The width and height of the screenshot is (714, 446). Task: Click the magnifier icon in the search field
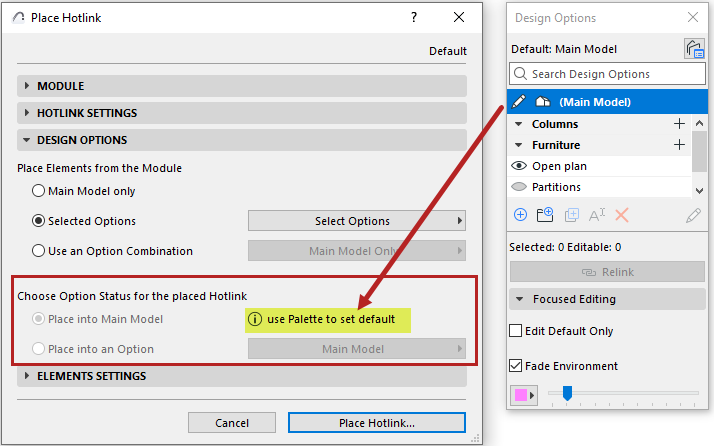520,73
